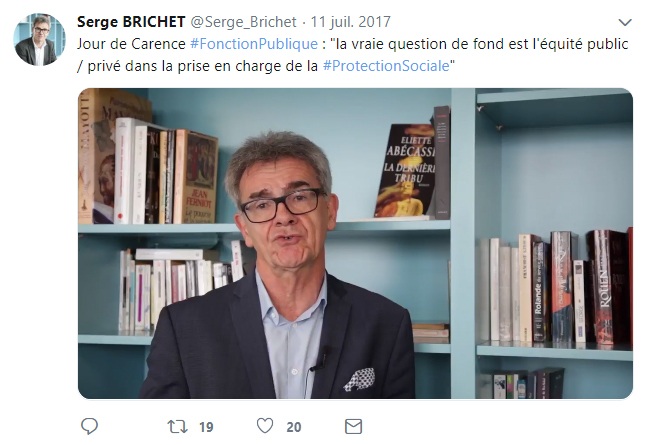The width and height of the screenshot is (647, 445).
Task: Like the tweet with the heart icon
Action: click(x=265, y=426)
